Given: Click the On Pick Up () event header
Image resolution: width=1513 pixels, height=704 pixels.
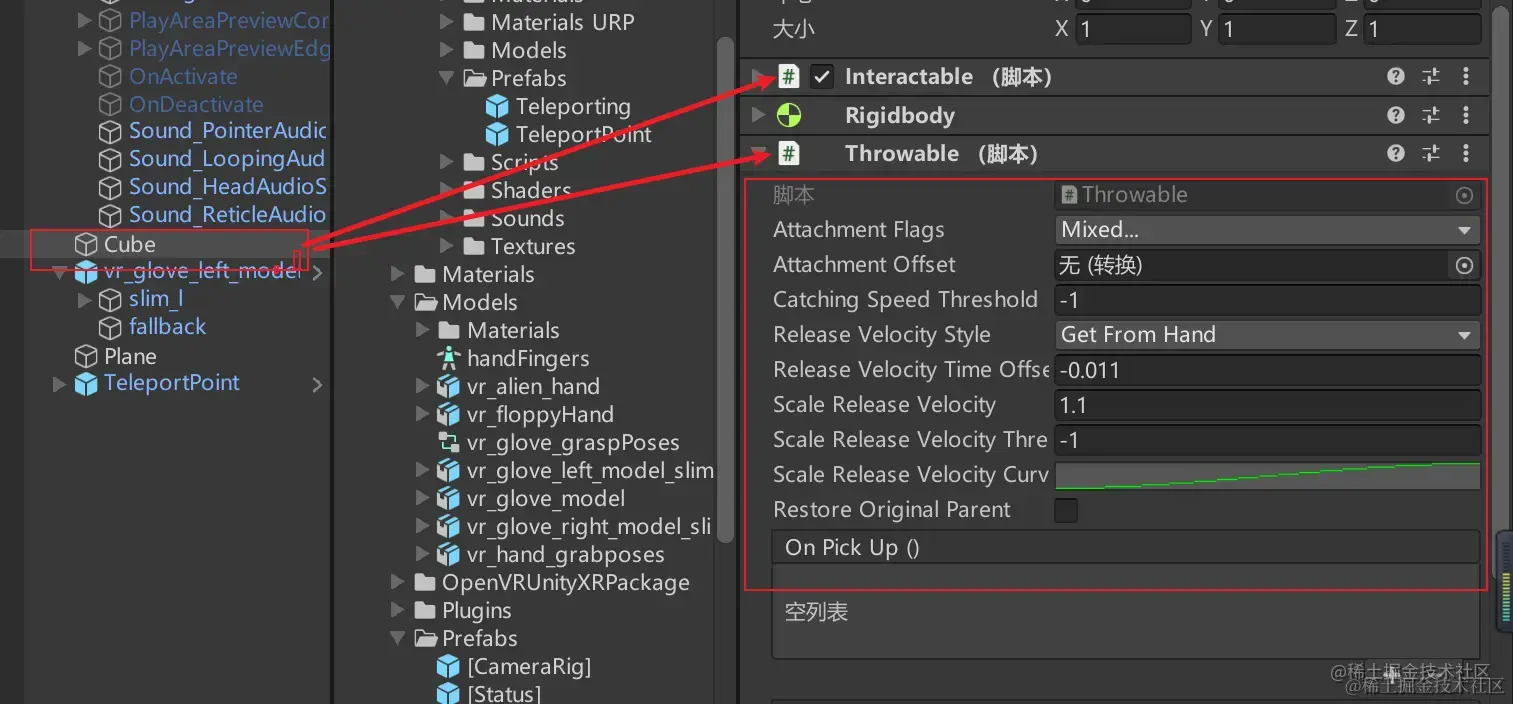Looking at the screenshot, I should coord(1125,547).
